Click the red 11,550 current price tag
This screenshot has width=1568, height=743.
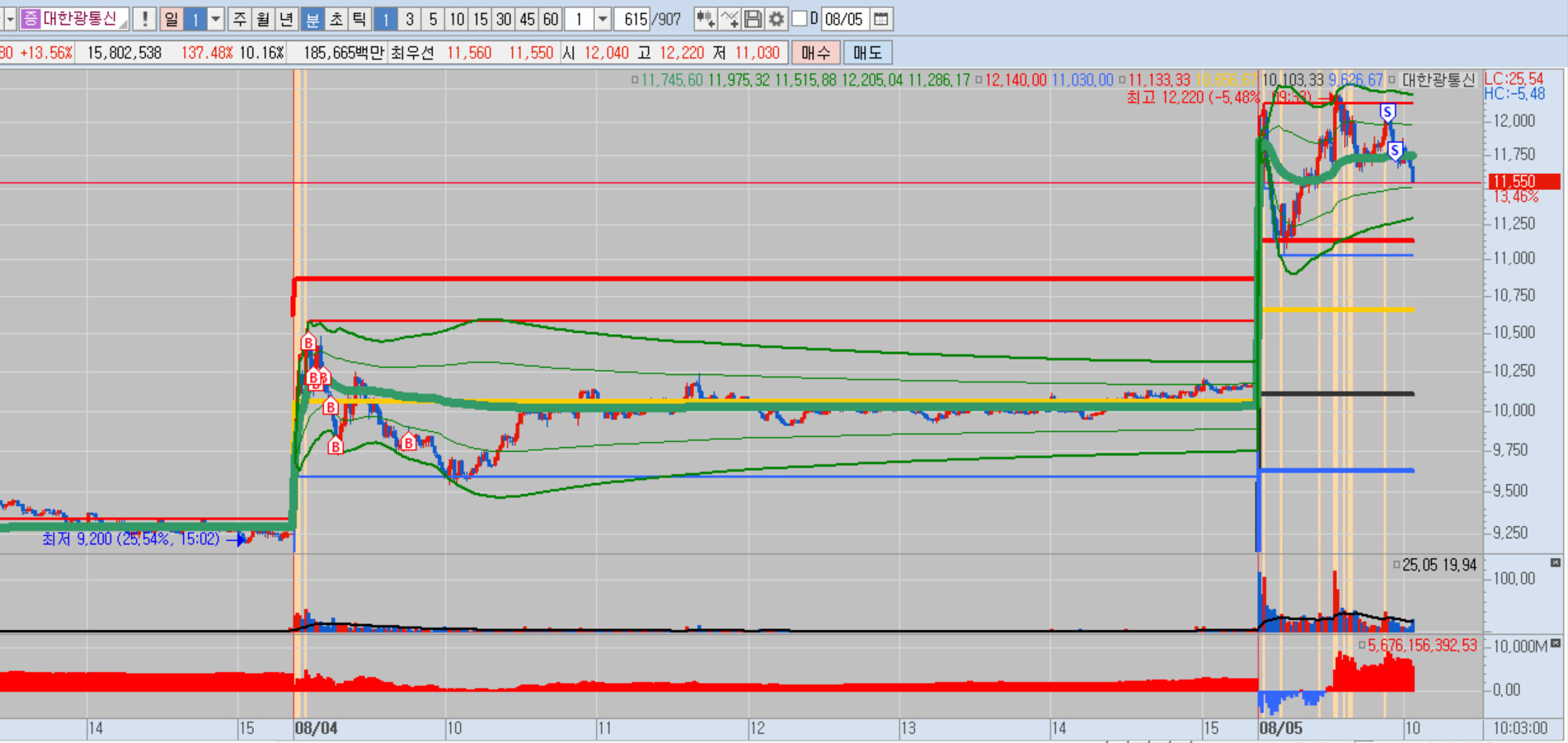(1523, 181)
